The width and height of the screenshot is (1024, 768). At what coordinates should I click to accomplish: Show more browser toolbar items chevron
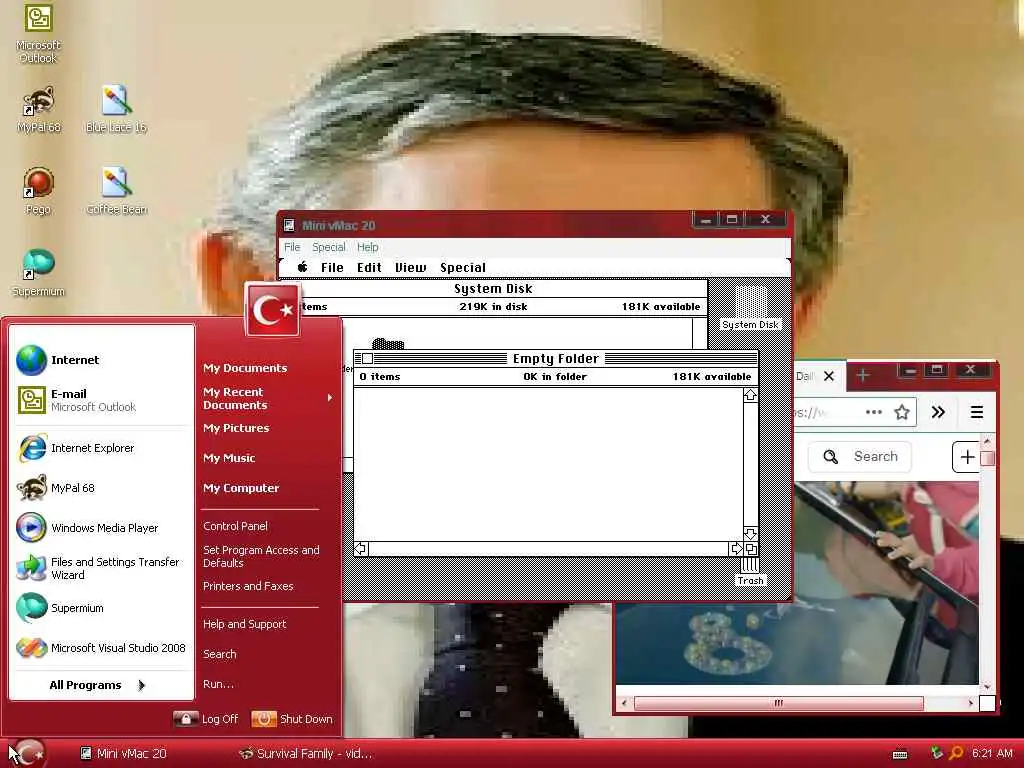pos(938,412)
